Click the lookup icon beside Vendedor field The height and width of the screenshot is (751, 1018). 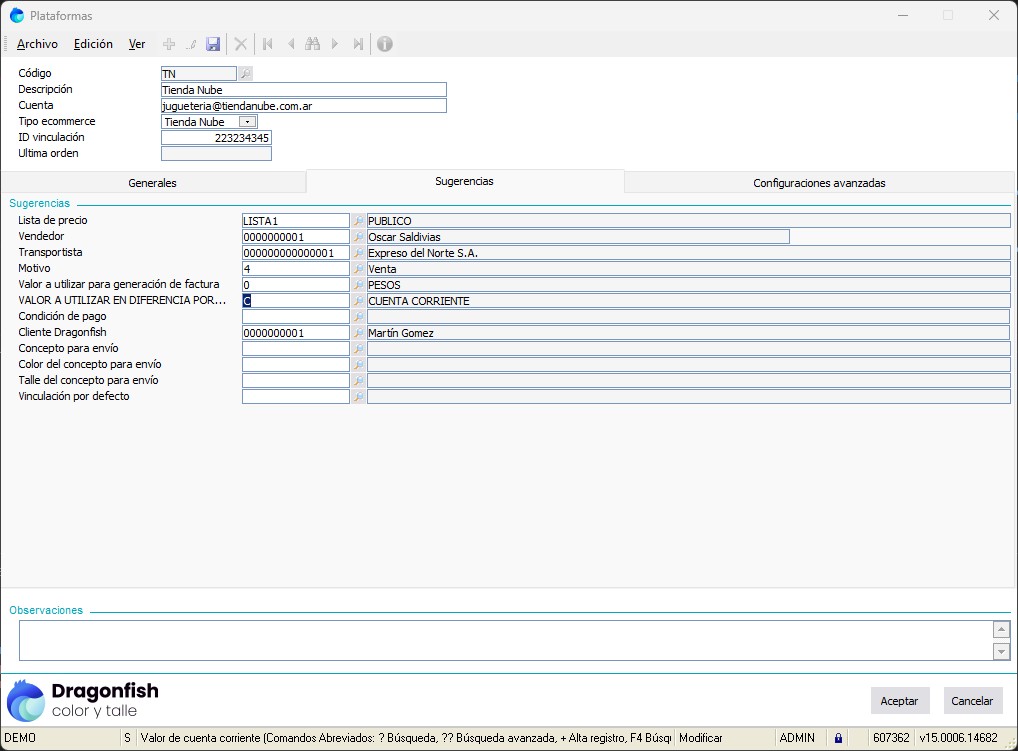click(358, 237)
